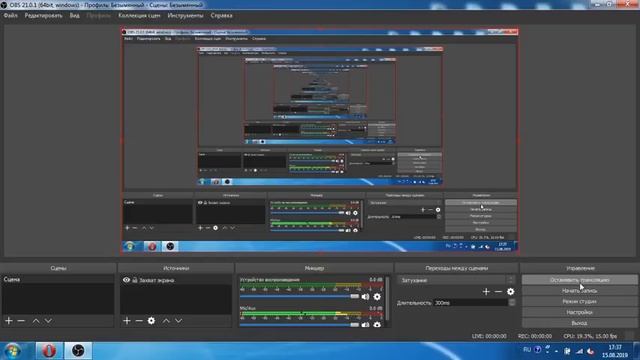Image resolution: width=640 pixels, height=360 pixels.
Task: Open the Файл menu
Action: [x=11, y=16]
